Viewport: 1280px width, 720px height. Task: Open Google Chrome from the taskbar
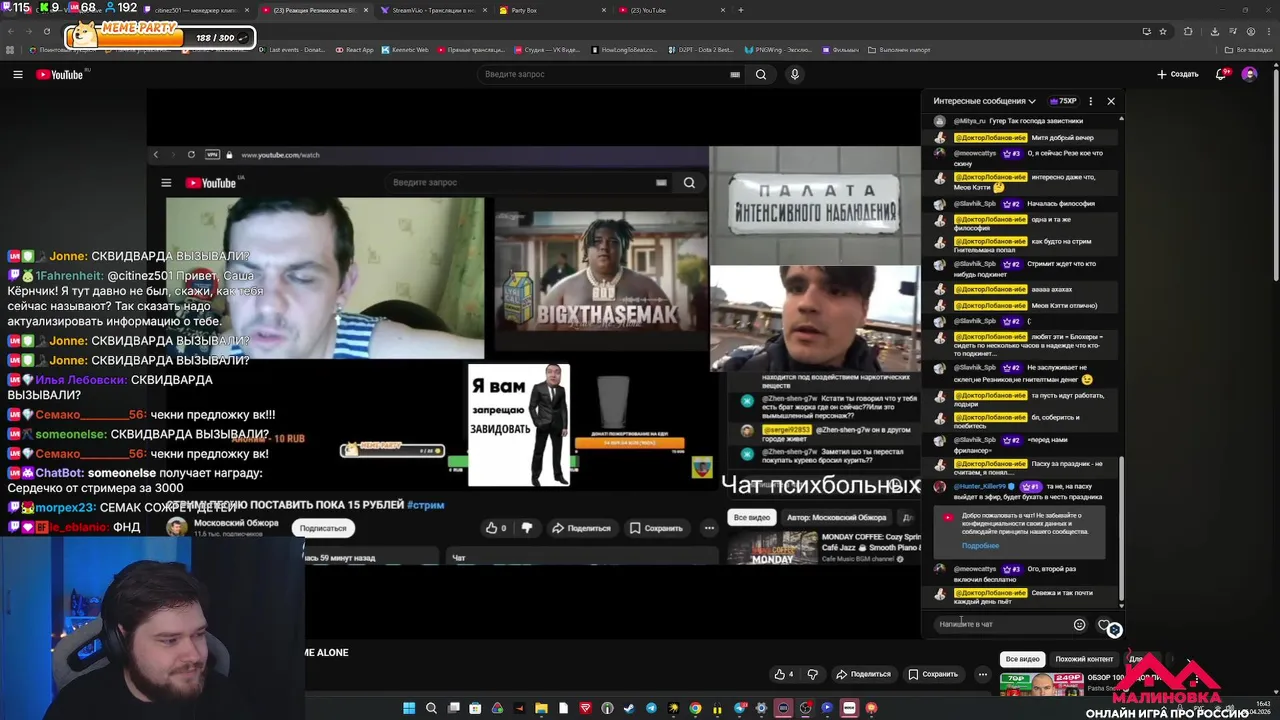point(695,708)
